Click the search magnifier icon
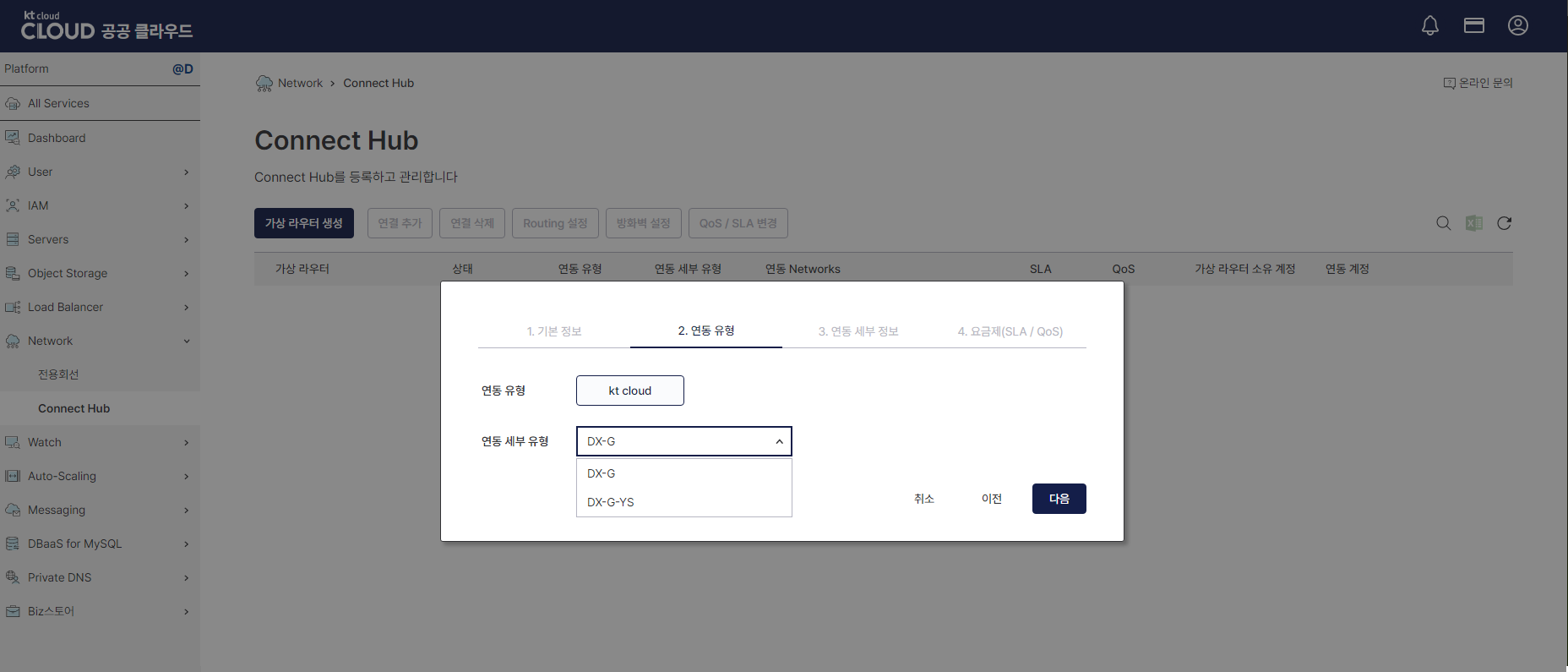 [x=1444, y=223]
